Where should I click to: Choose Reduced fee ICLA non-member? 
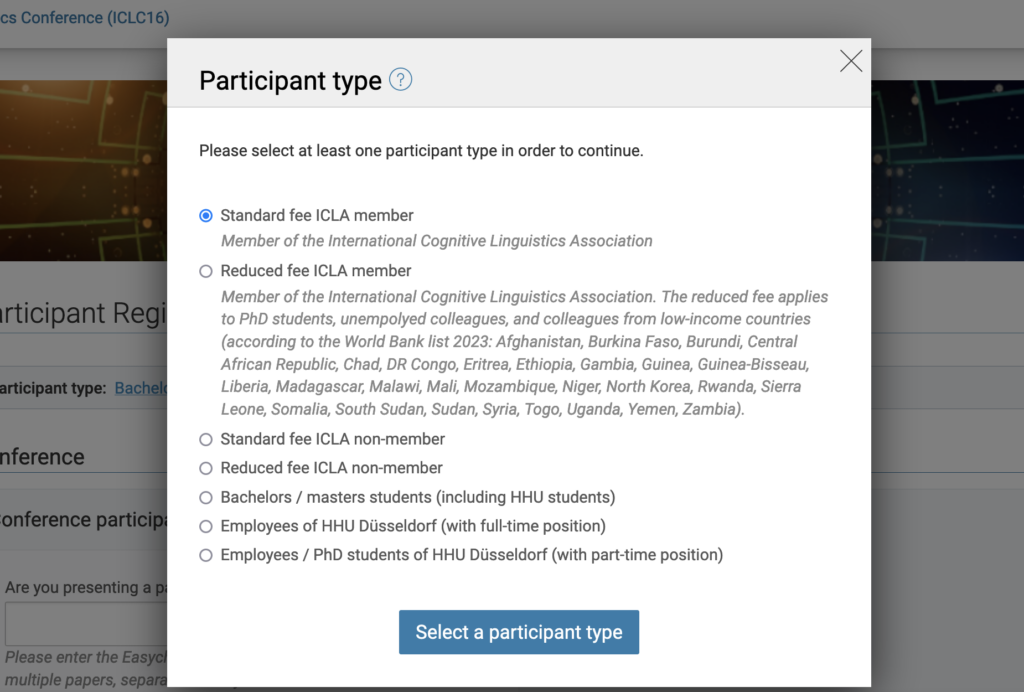(x=206, y=468)
